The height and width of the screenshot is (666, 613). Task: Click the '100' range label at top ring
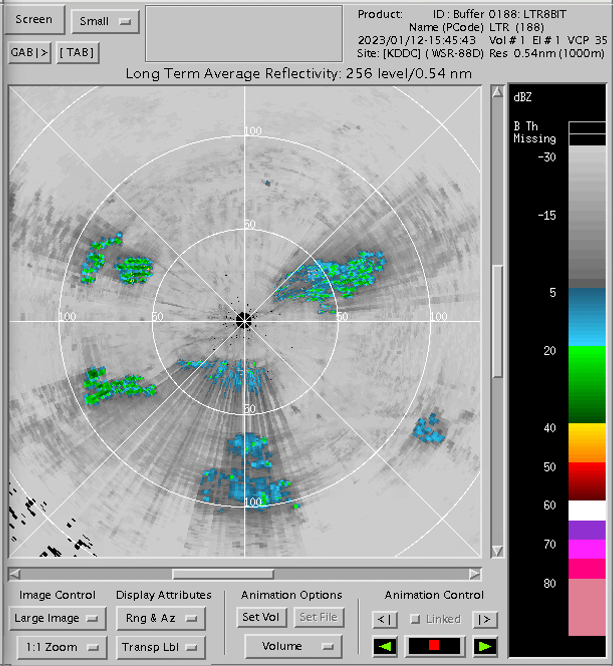[252, 131]
